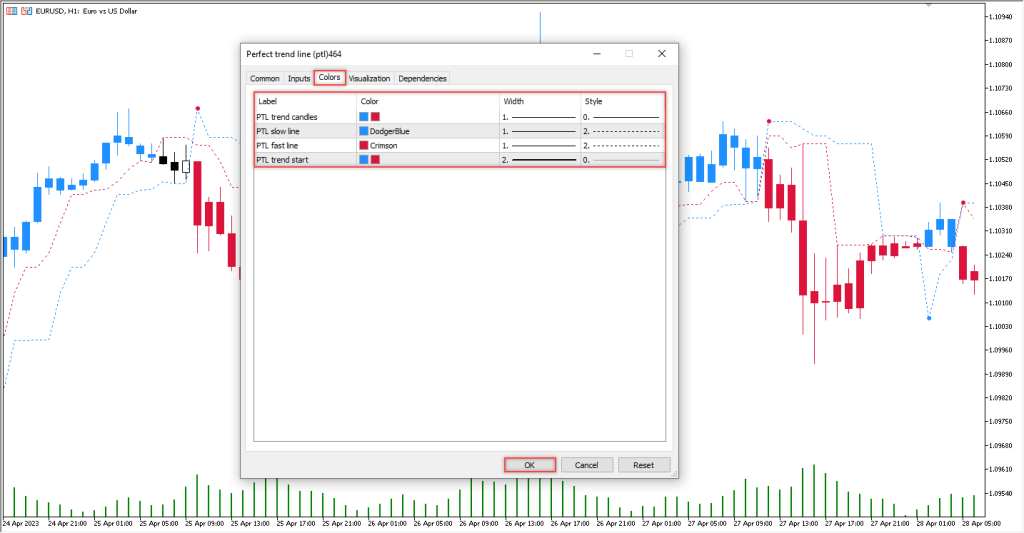Switch to the Inputs tab

(x=299, y=78)
